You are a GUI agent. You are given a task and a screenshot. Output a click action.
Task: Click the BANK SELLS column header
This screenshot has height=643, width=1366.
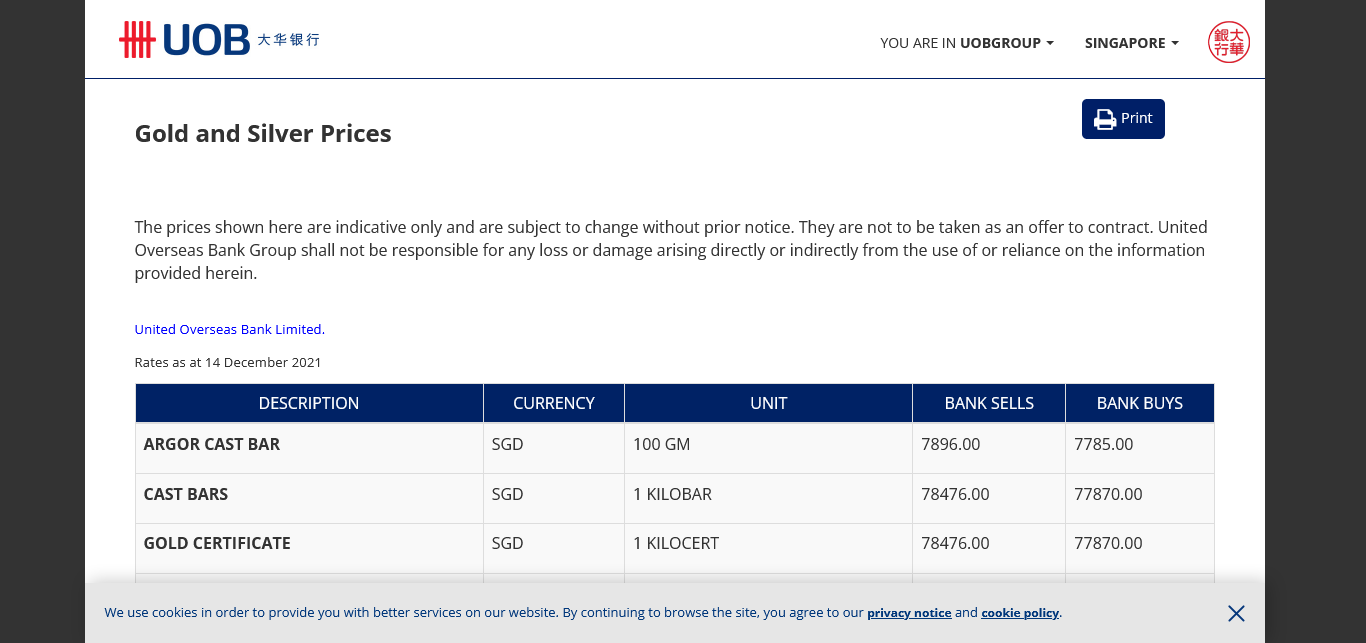[x=989, y=403]
